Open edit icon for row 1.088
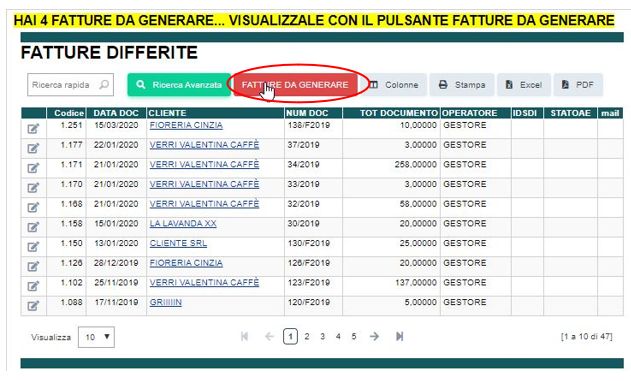The width and height of the screenshot is (631, 381). coord(33,306)
